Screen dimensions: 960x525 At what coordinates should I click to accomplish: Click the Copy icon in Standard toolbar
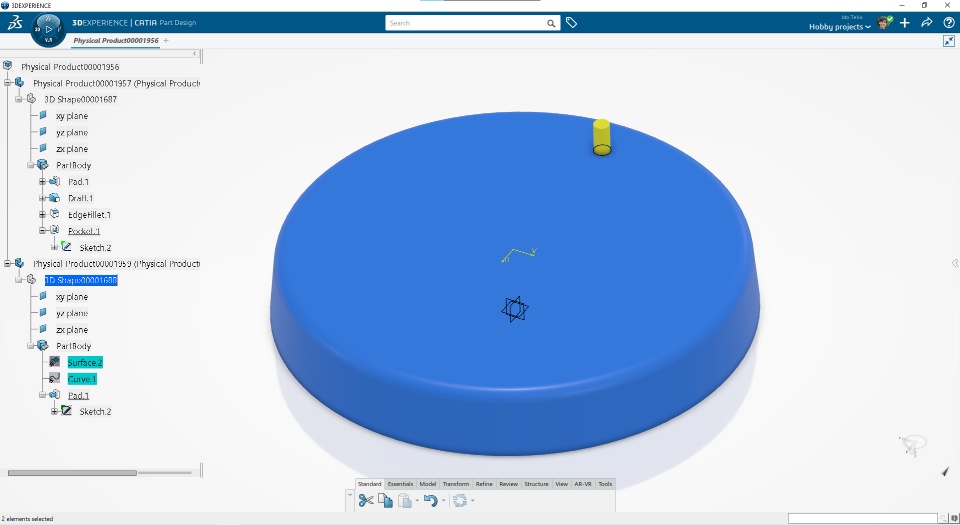click(385, 501)
